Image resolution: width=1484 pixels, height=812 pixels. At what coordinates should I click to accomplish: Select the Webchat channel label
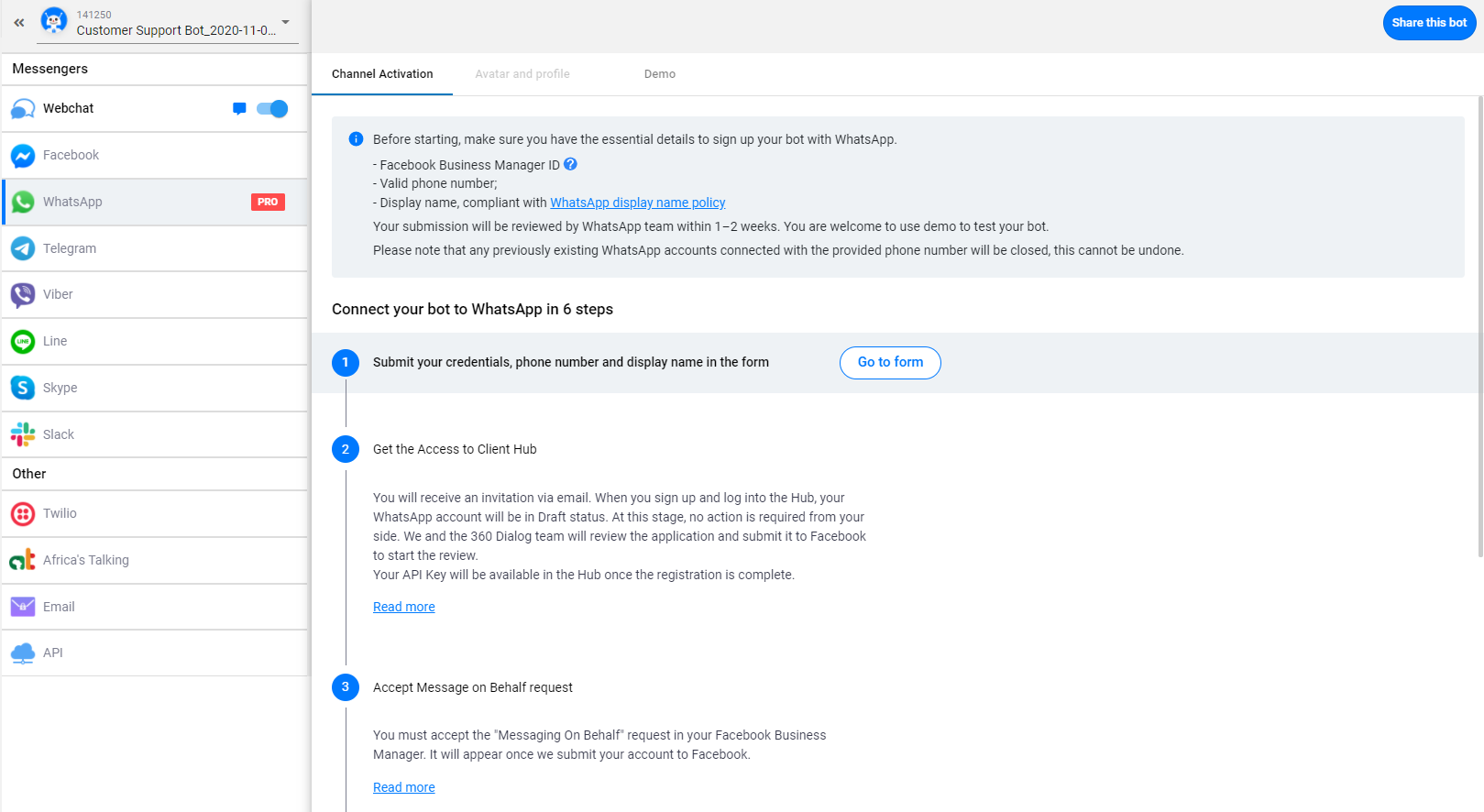(x=68, y=108)
